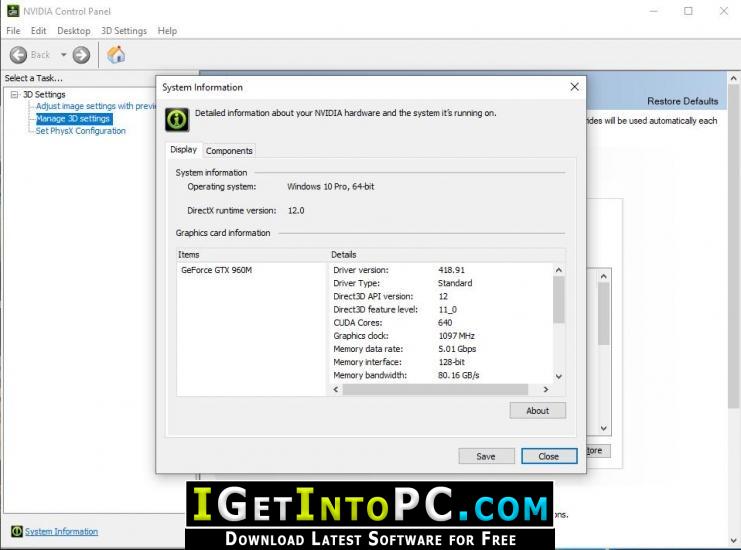Click the Forward arrow icon

coord(81,55)
